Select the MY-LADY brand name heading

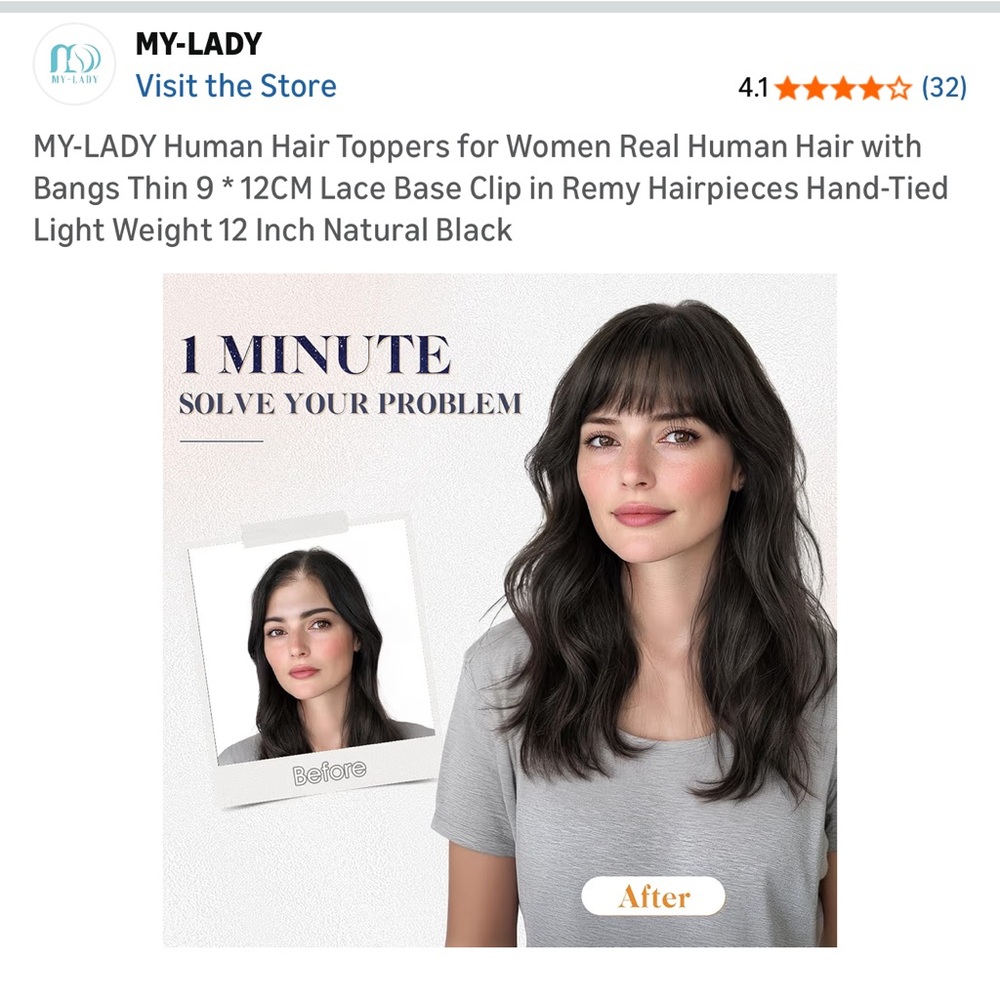pyautogui.click(x=198, y=44)
